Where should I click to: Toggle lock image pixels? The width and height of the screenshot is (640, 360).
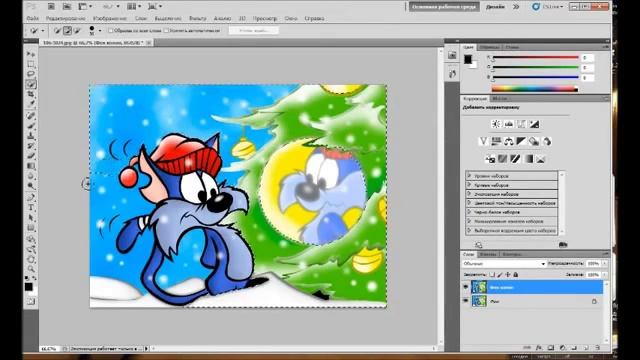500,275
